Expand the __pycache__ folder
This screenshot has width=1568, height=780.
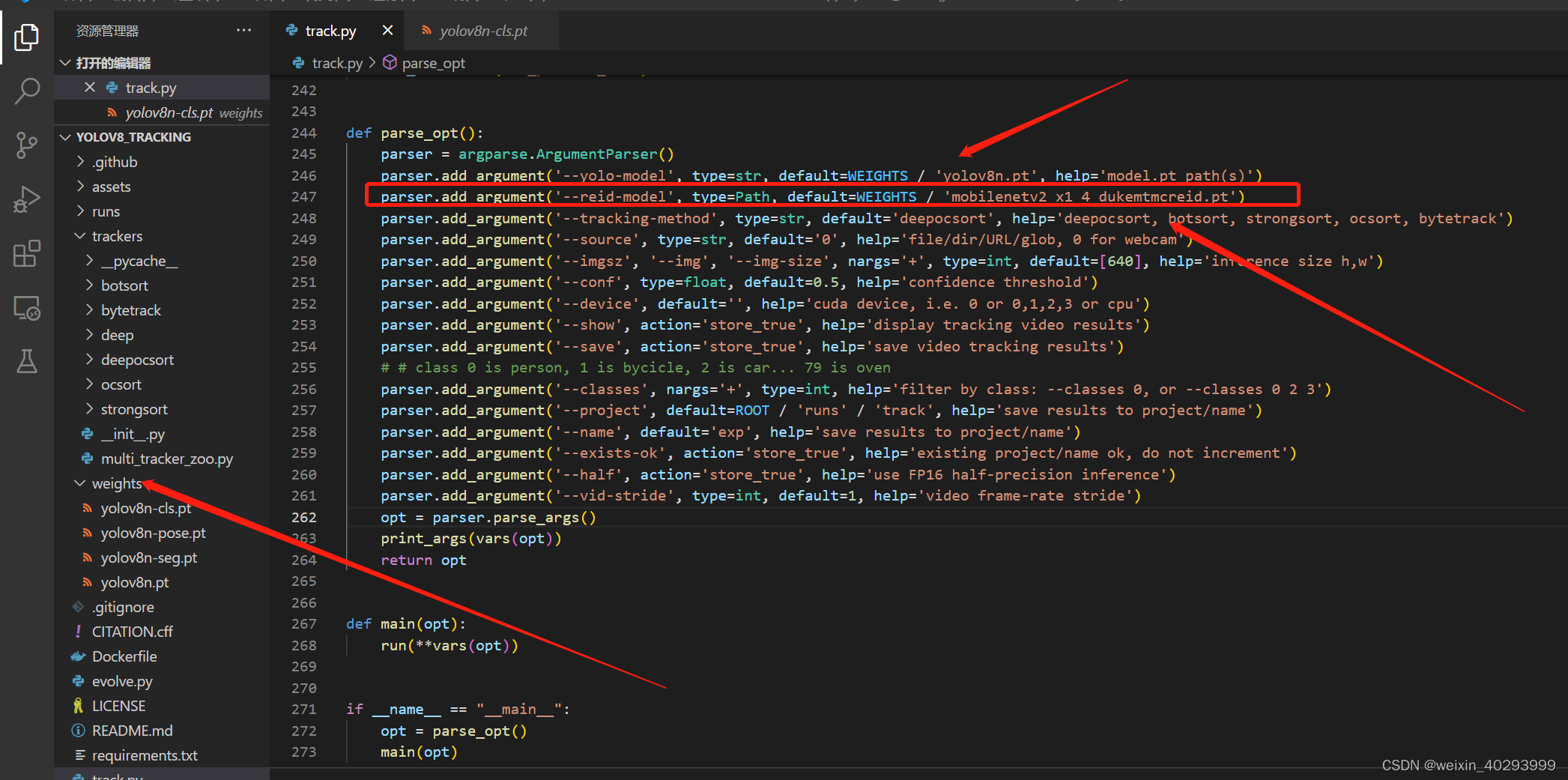pyautogui.click(x=139, y=261)
